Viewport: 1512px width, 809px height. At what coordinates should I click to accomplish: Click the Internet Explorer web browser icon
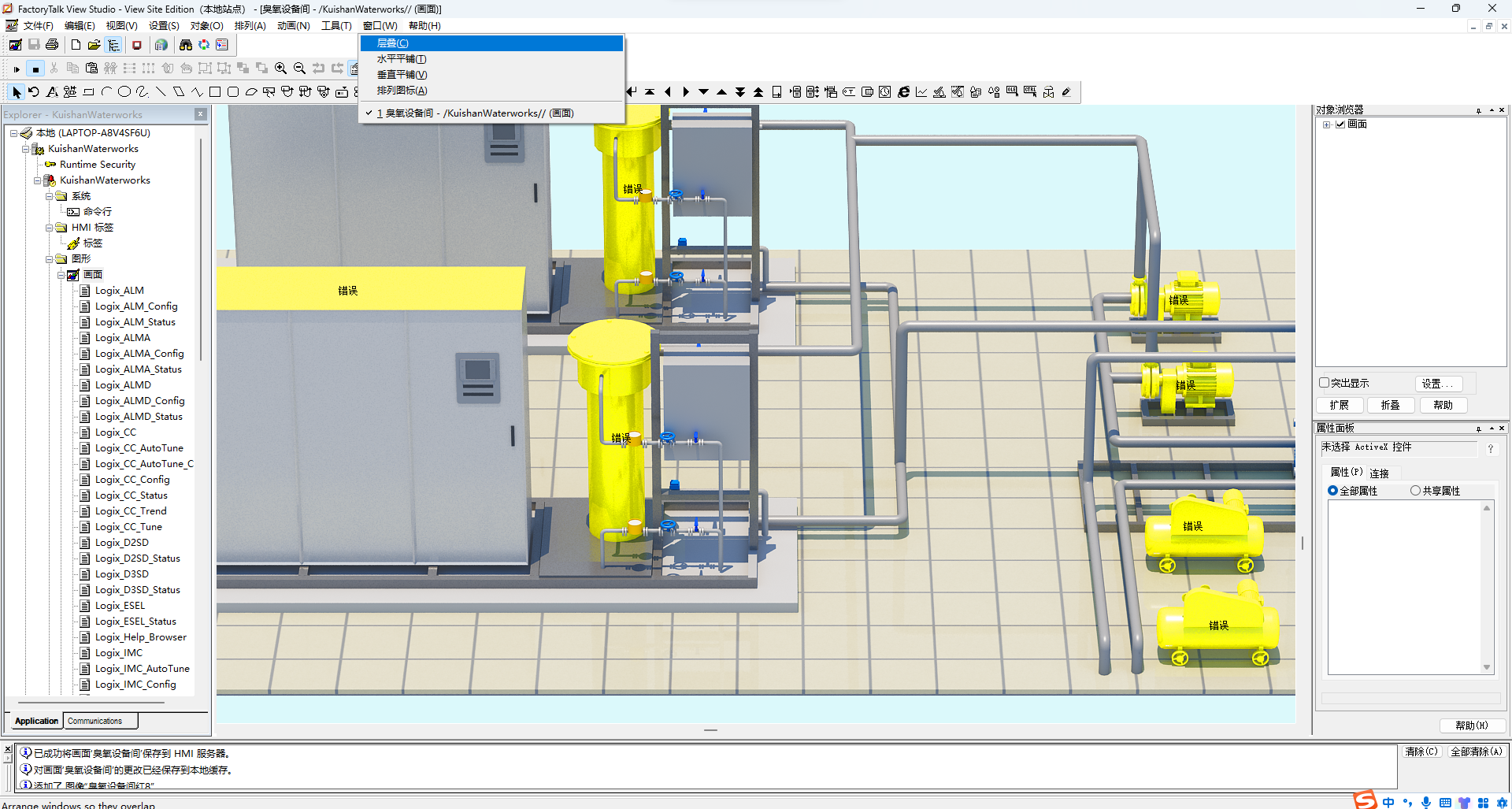tap(903, 92)
